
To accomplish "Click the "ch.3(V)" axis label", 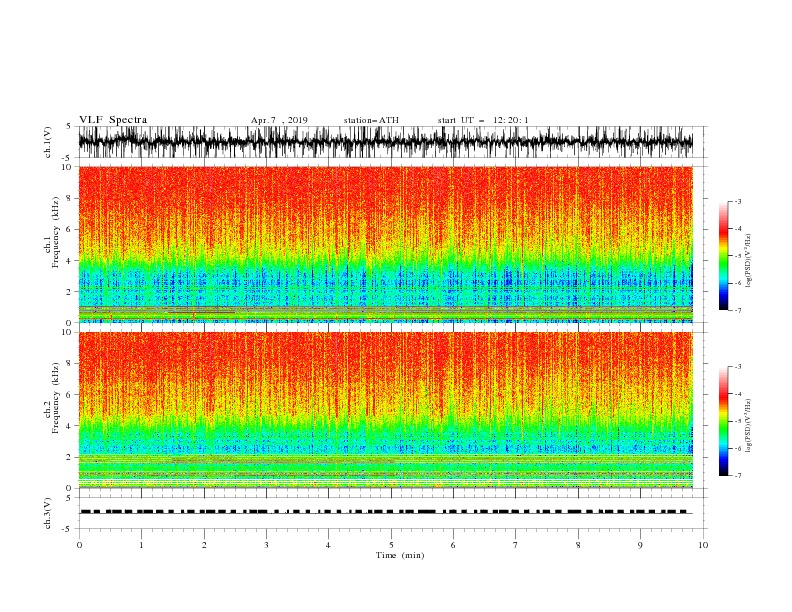I will [48, 513].
